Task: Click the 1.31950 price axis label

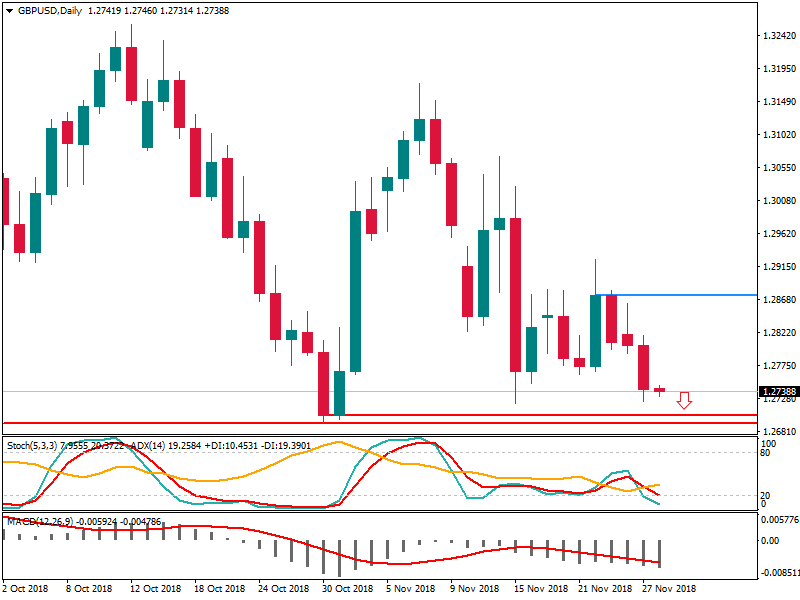Action: click(779, 68)
